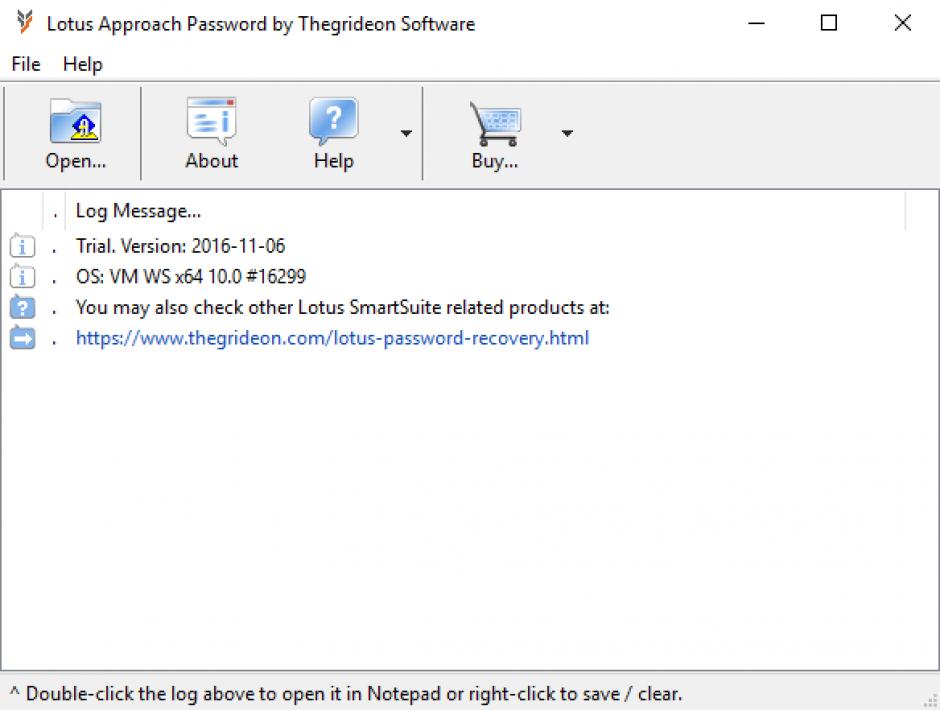Screen dimensions: 940x710
Task: Open the File menu
Action: tap(26, 64)
